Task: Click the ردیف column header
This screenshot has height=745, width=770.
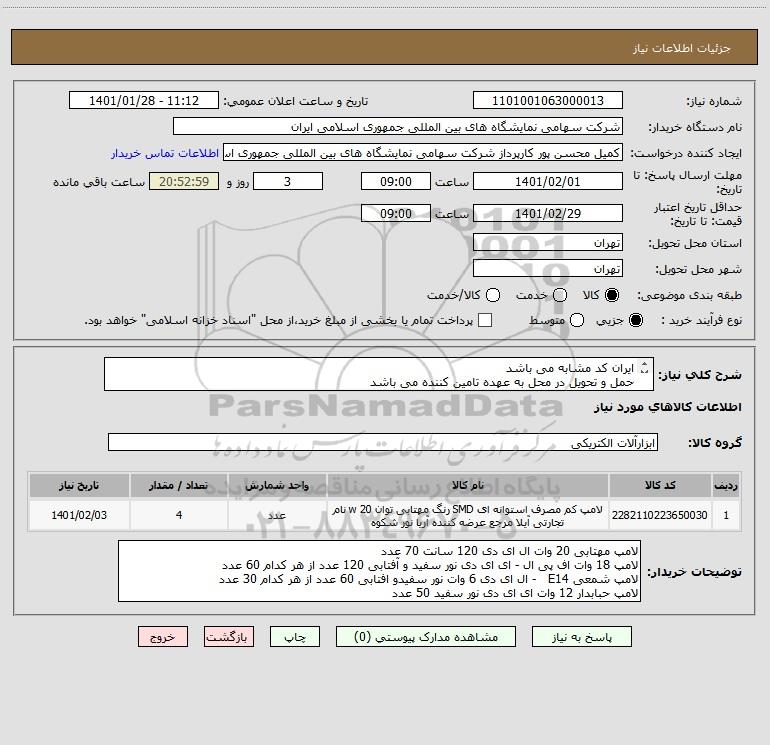Action: [x=726, y=485]
